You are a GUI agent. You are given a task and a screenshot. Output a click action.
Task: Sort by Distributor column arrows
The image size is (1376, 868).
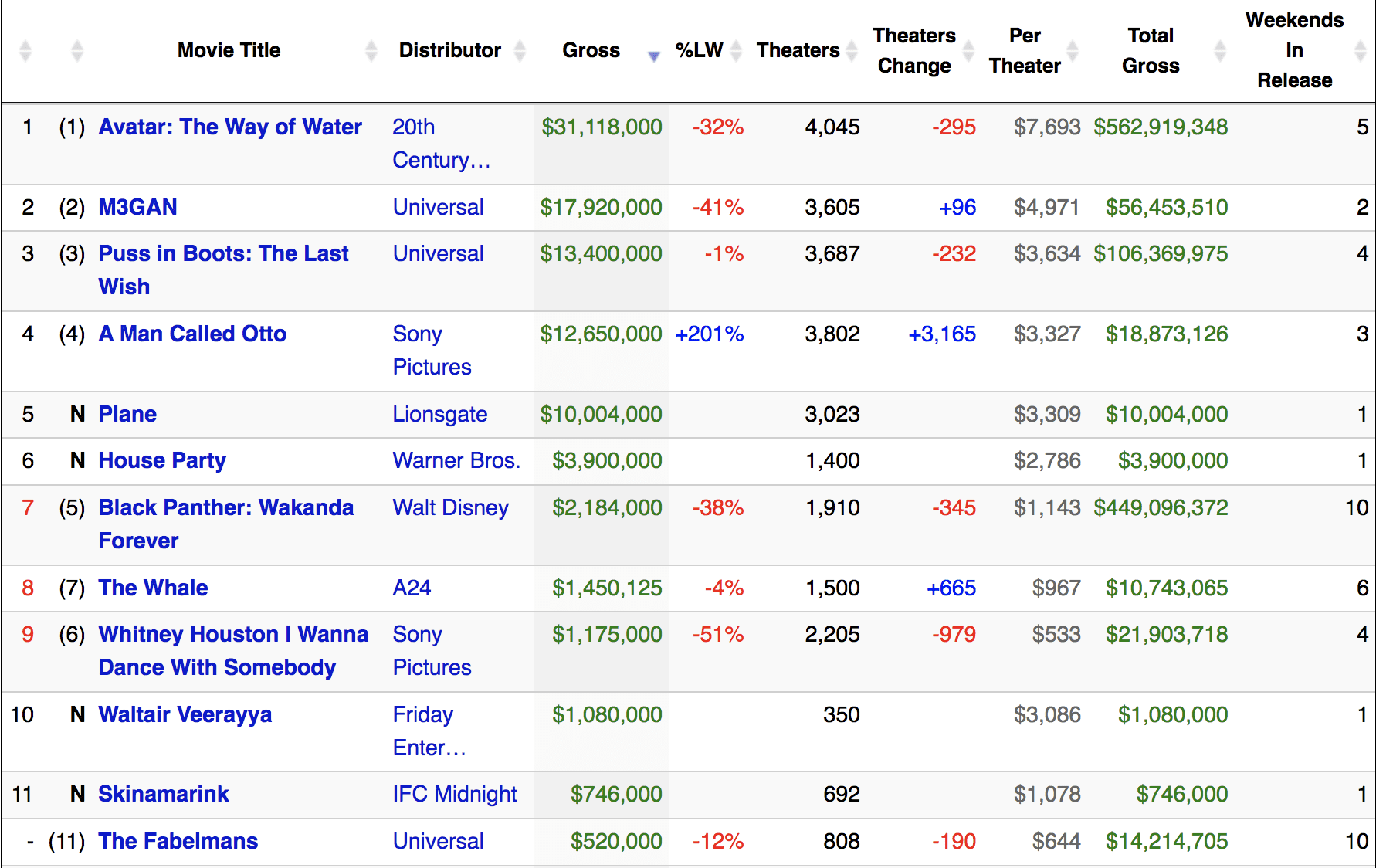pos(520,51)
